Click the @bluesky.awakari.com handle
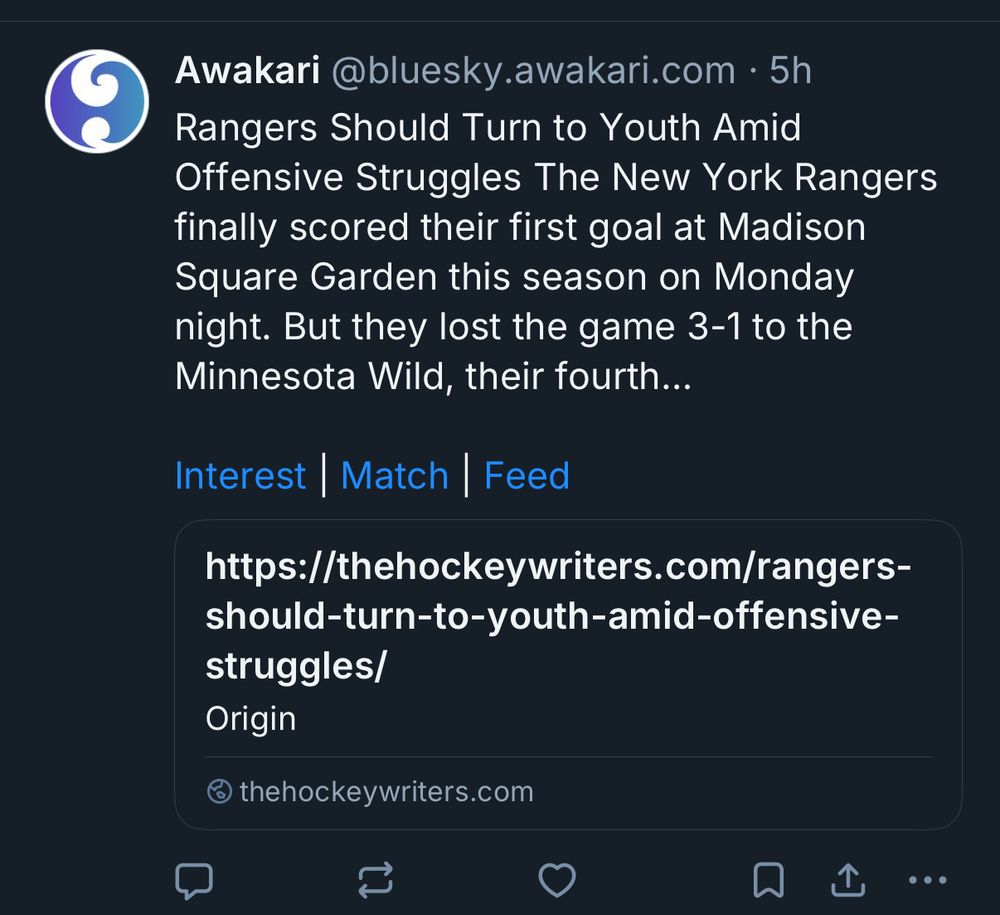This screenshot has width=1000, height=915. (533, 71)
